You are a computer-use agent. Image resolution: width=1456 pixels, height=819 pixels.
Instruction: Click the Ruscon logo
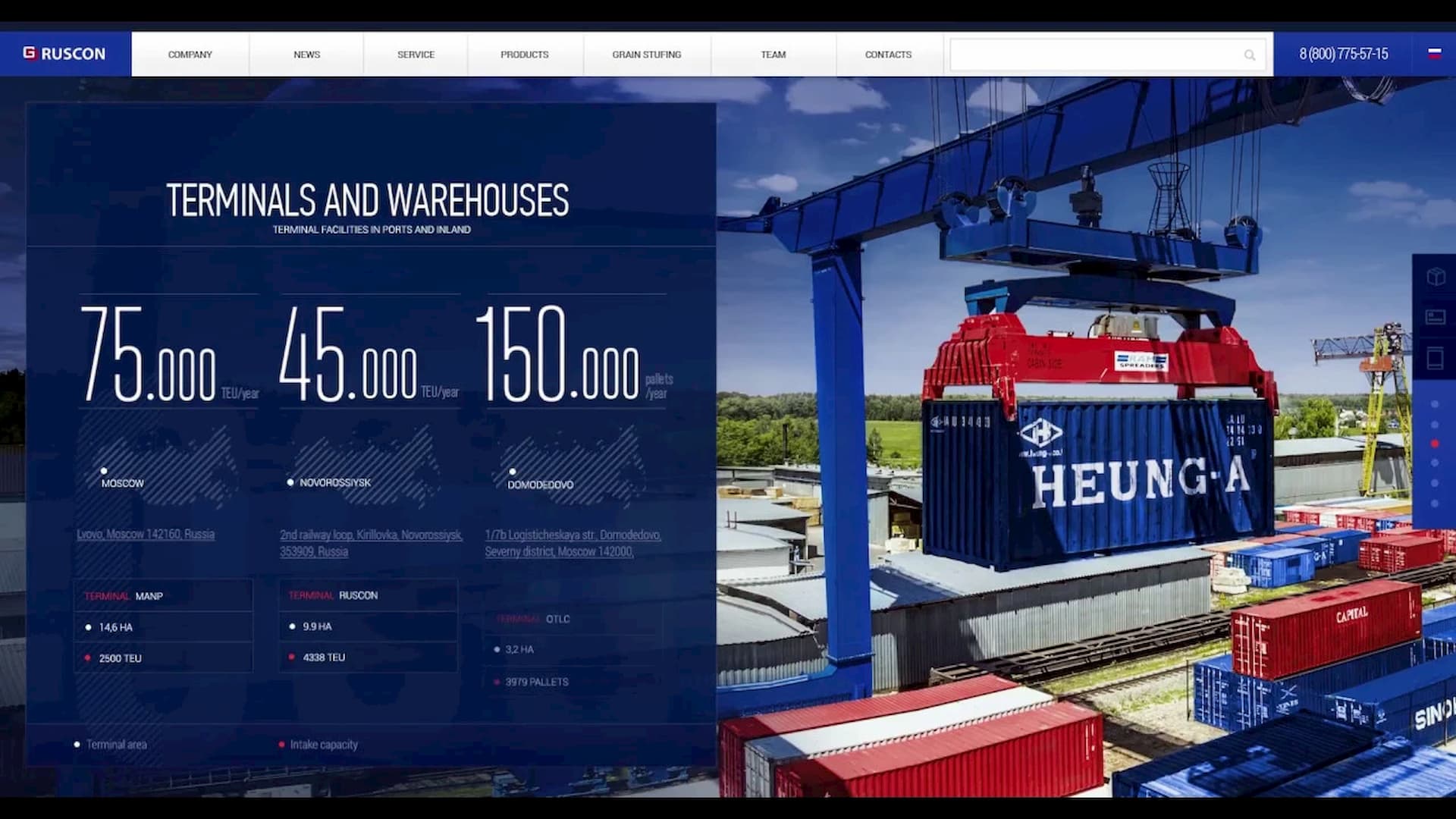point(64,54)
